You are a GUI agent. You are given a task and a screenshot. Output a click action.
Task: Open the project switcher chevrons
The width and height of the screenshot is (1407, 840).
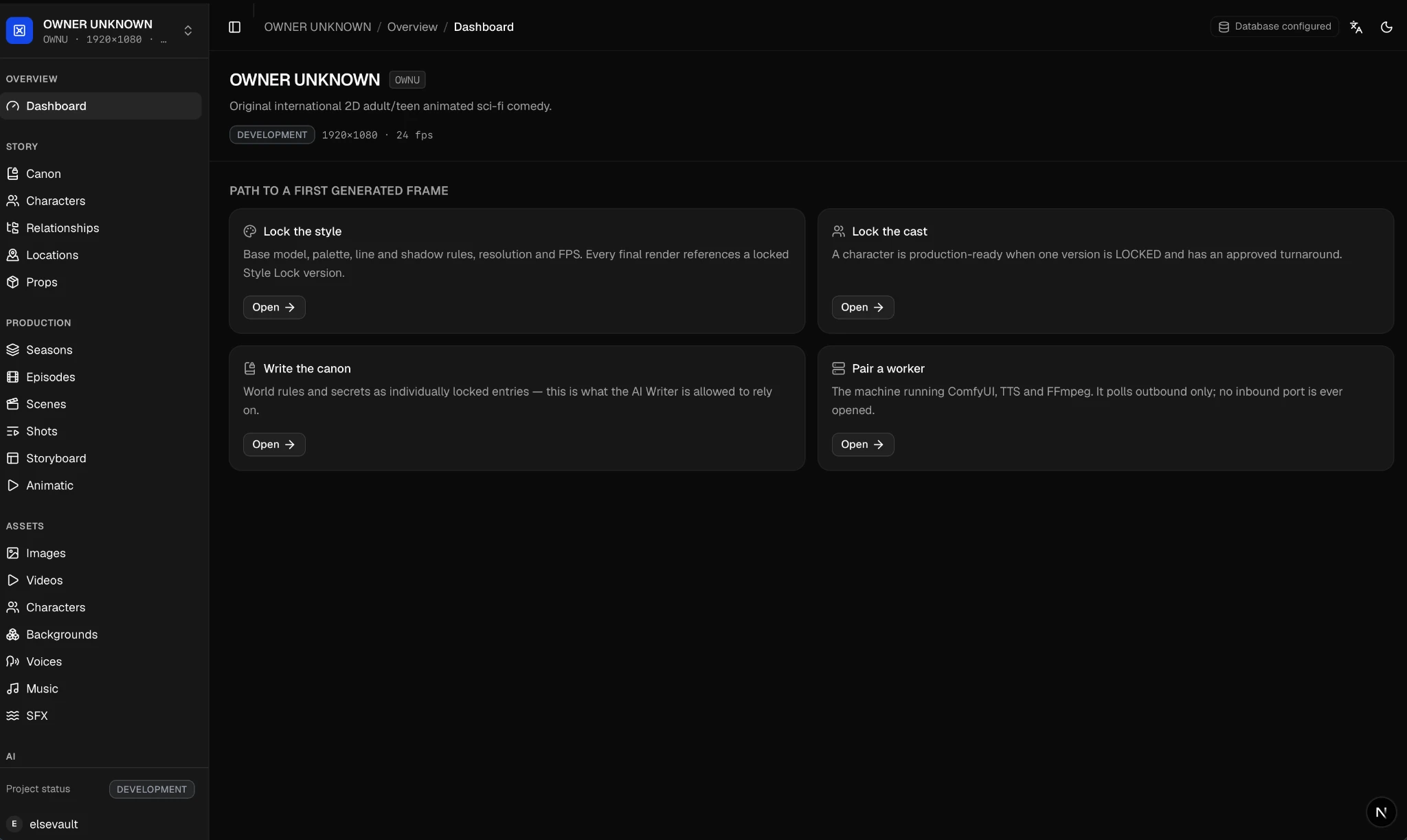point(188,31)
